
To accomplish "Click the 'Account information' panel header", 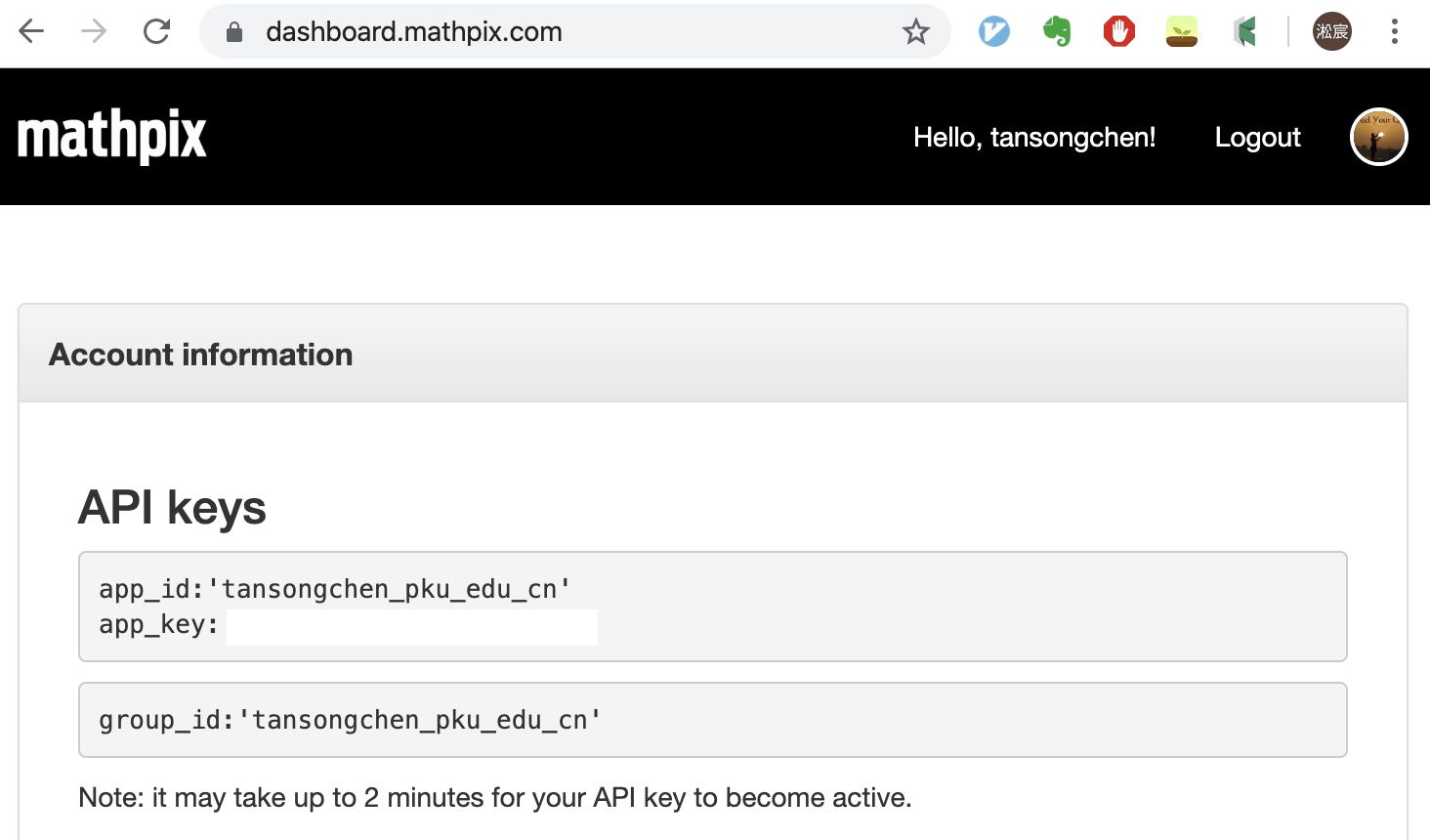I will coord(713,354).
